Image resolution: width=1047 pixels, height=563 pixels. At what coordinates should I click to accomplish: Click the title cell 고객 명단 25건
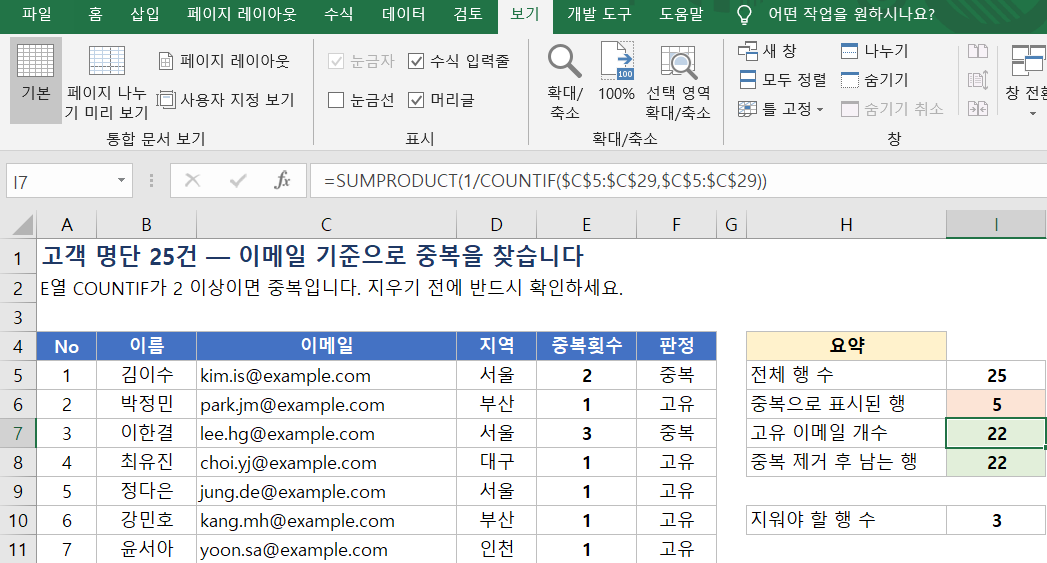(x=312, y=256)
